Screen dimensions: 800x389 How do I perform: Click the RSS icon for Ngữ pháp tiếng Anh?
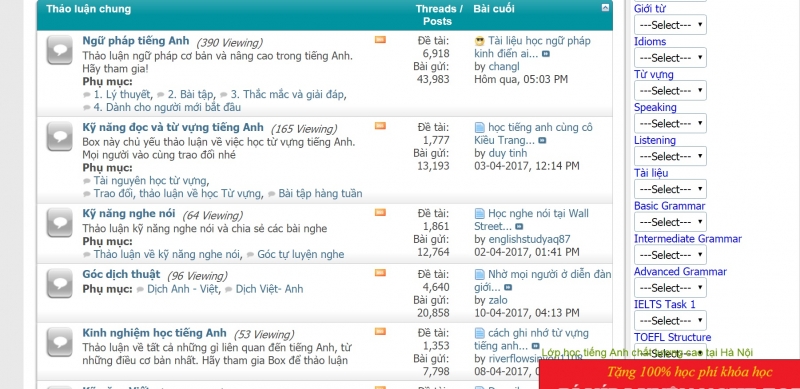[380, 40]
